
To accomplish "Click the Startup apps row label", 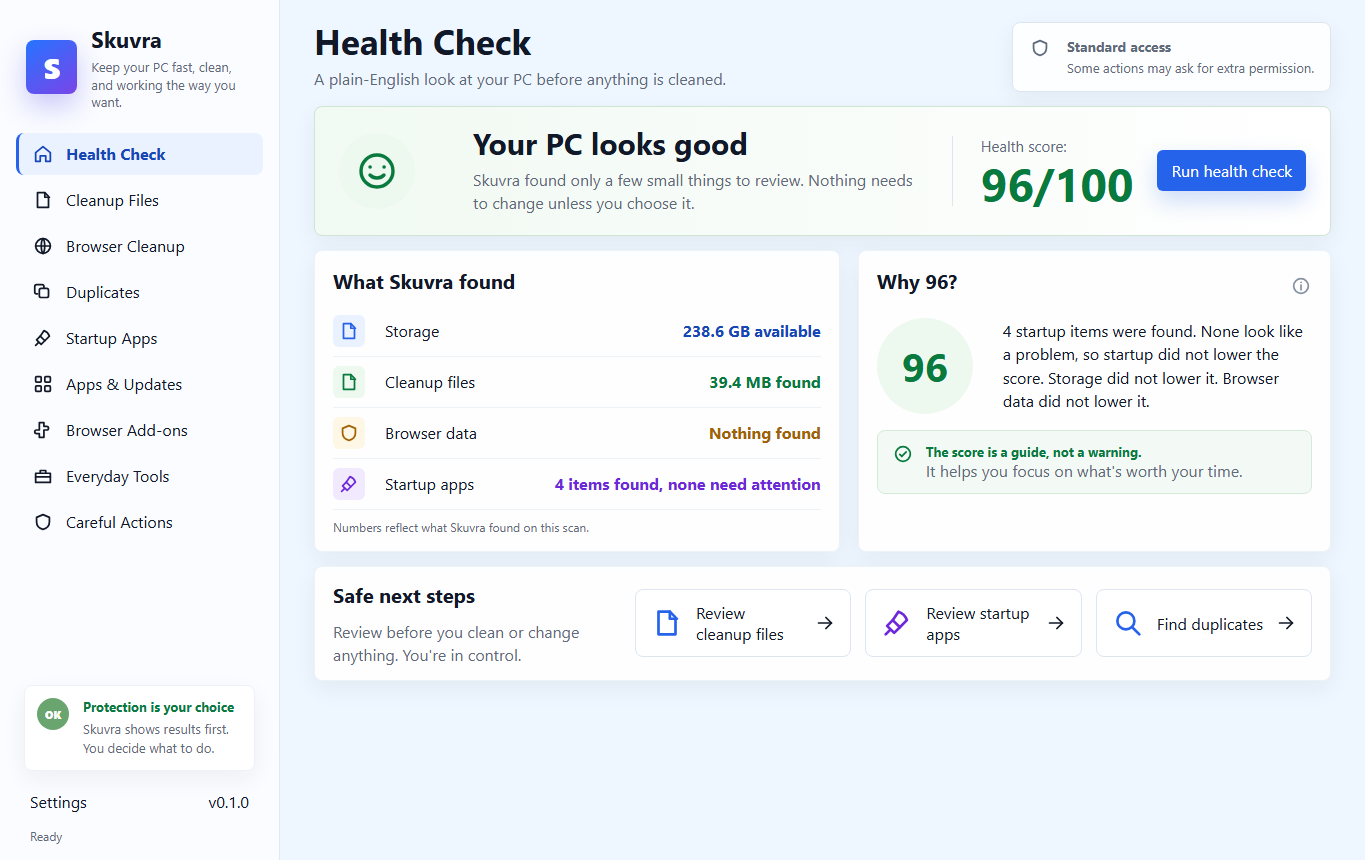I will coord(429,484).
